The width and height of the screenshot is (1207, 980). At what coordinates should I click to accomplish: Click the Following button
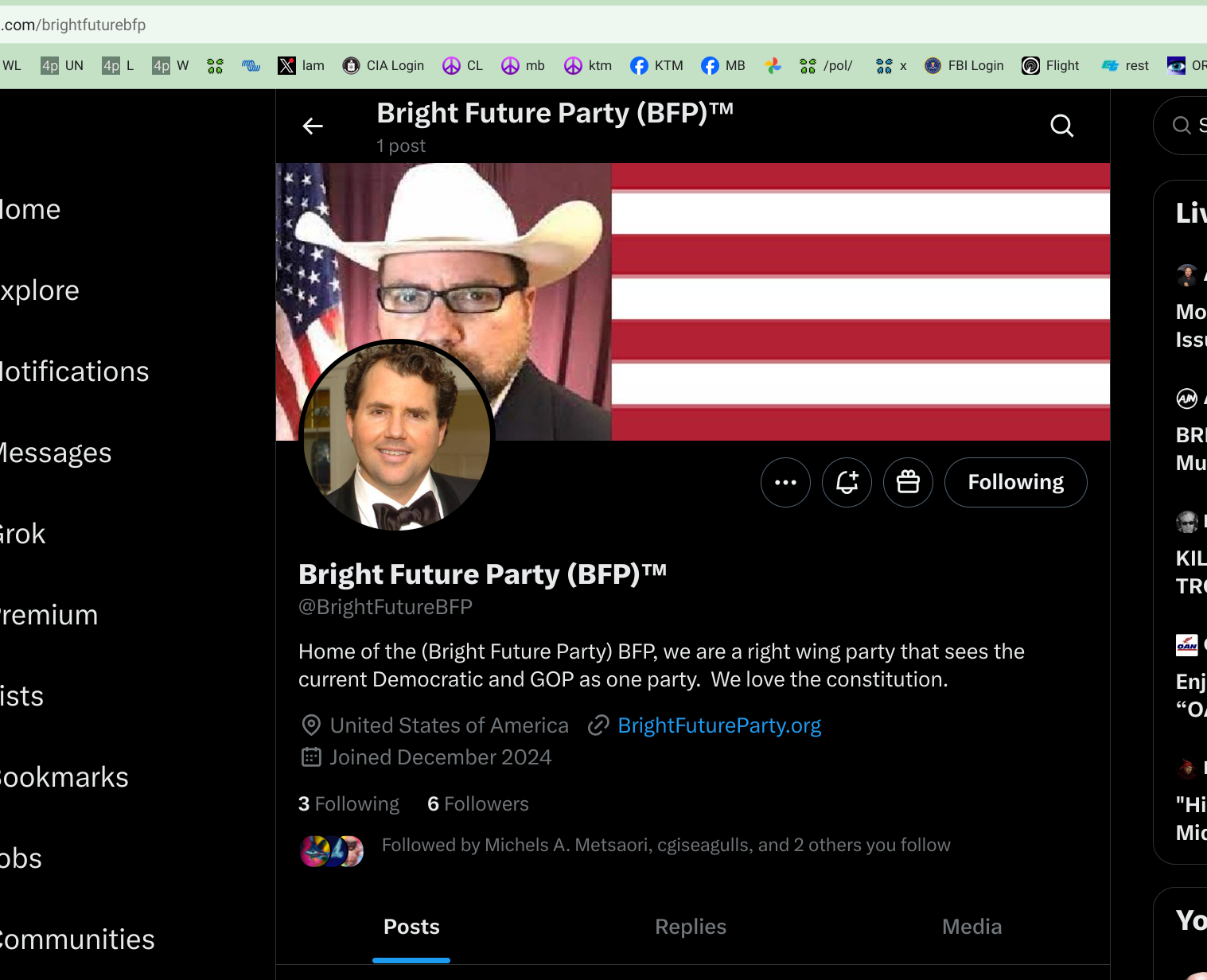tap(1015, 482)
